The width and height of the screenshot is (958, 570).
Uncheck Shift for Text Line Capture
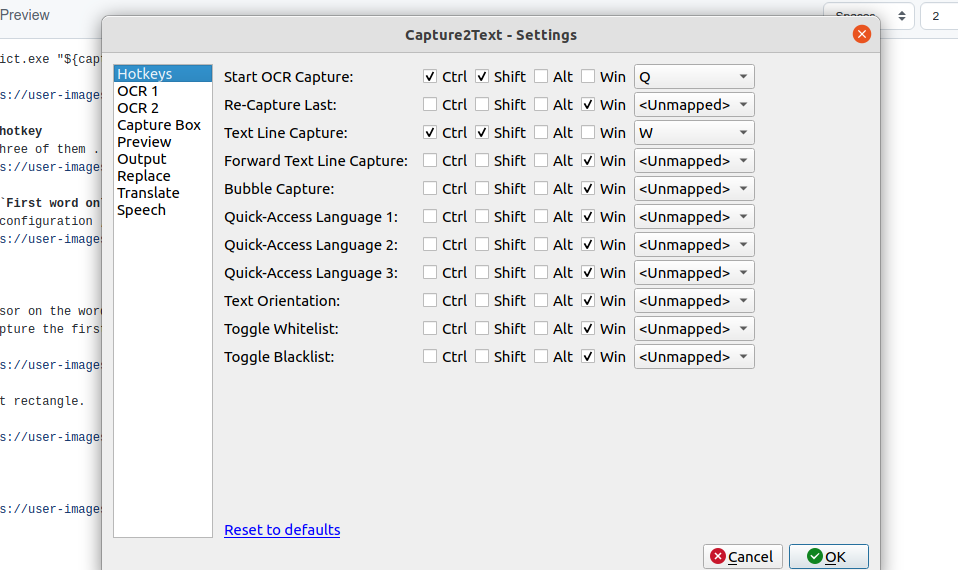[482, 133]
